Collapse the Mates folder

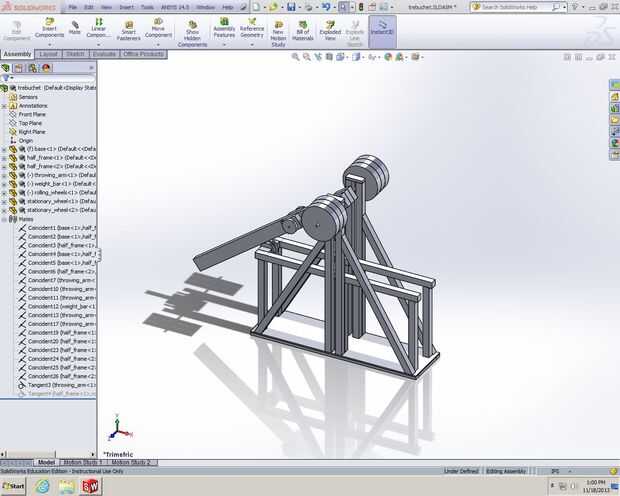4,219
